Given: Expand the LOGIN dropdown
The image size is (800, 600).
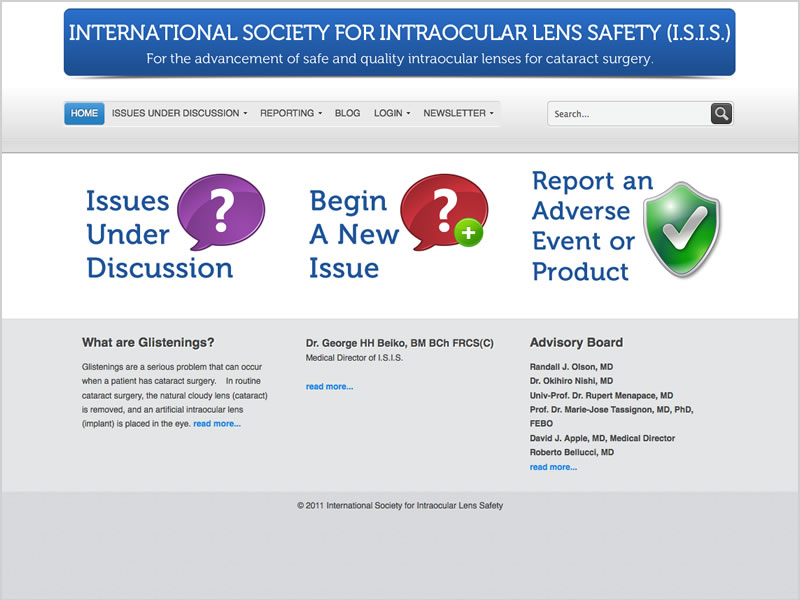Looking at the screenshot, I should 391,113.
